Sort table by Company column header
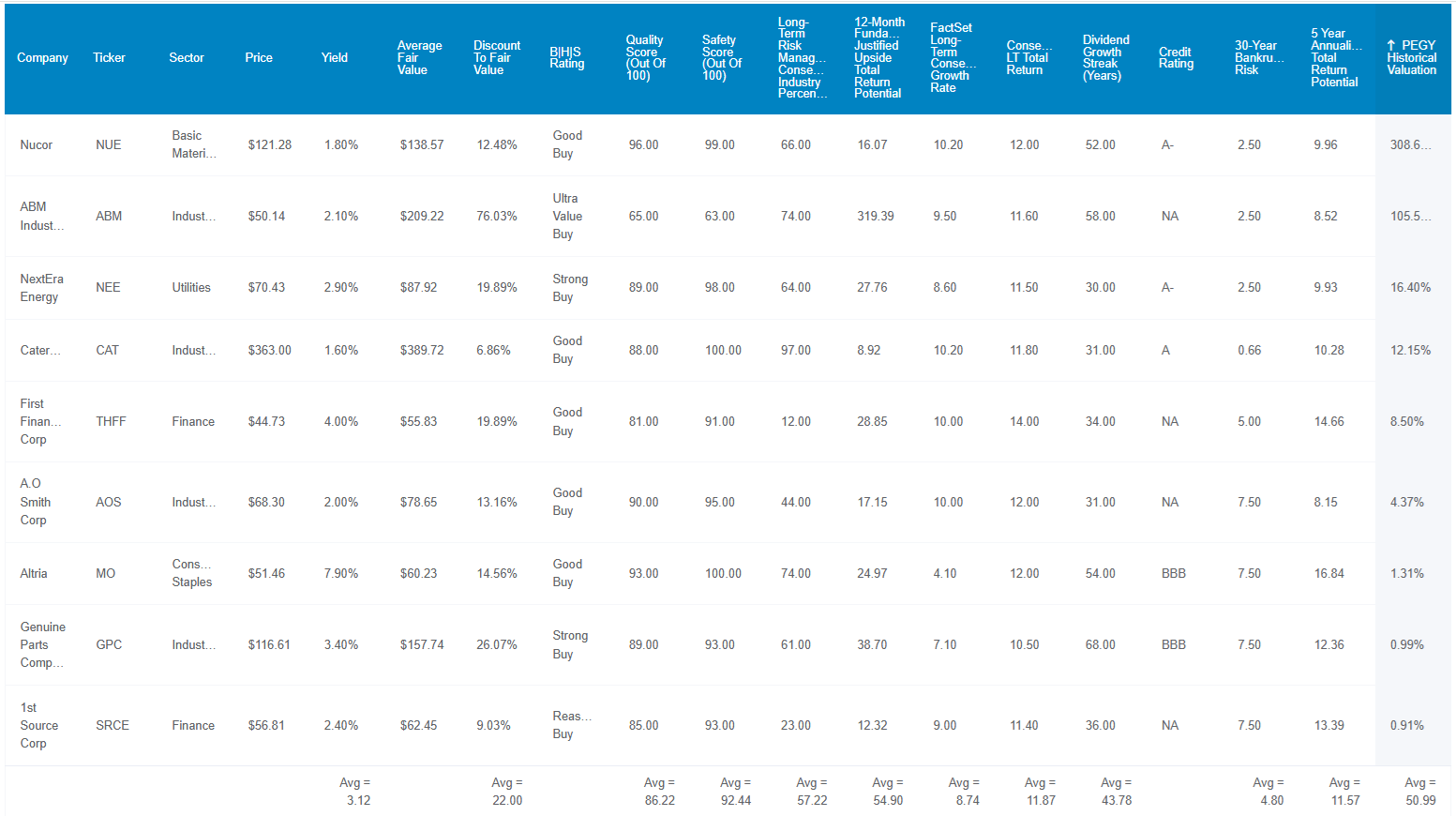Screen dimensions: 1456x816 click(42, 58)
